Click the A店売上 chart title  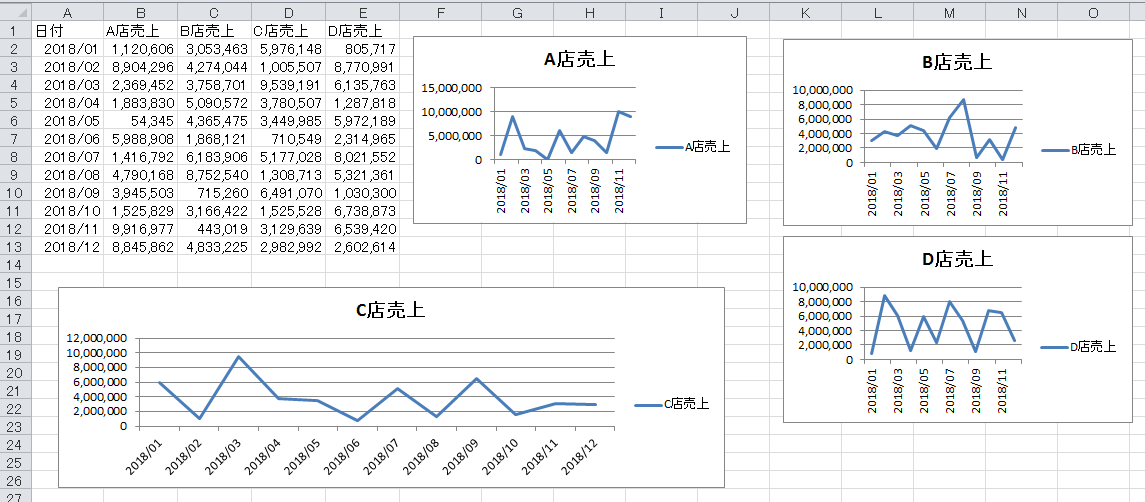[x=579, y=60]
